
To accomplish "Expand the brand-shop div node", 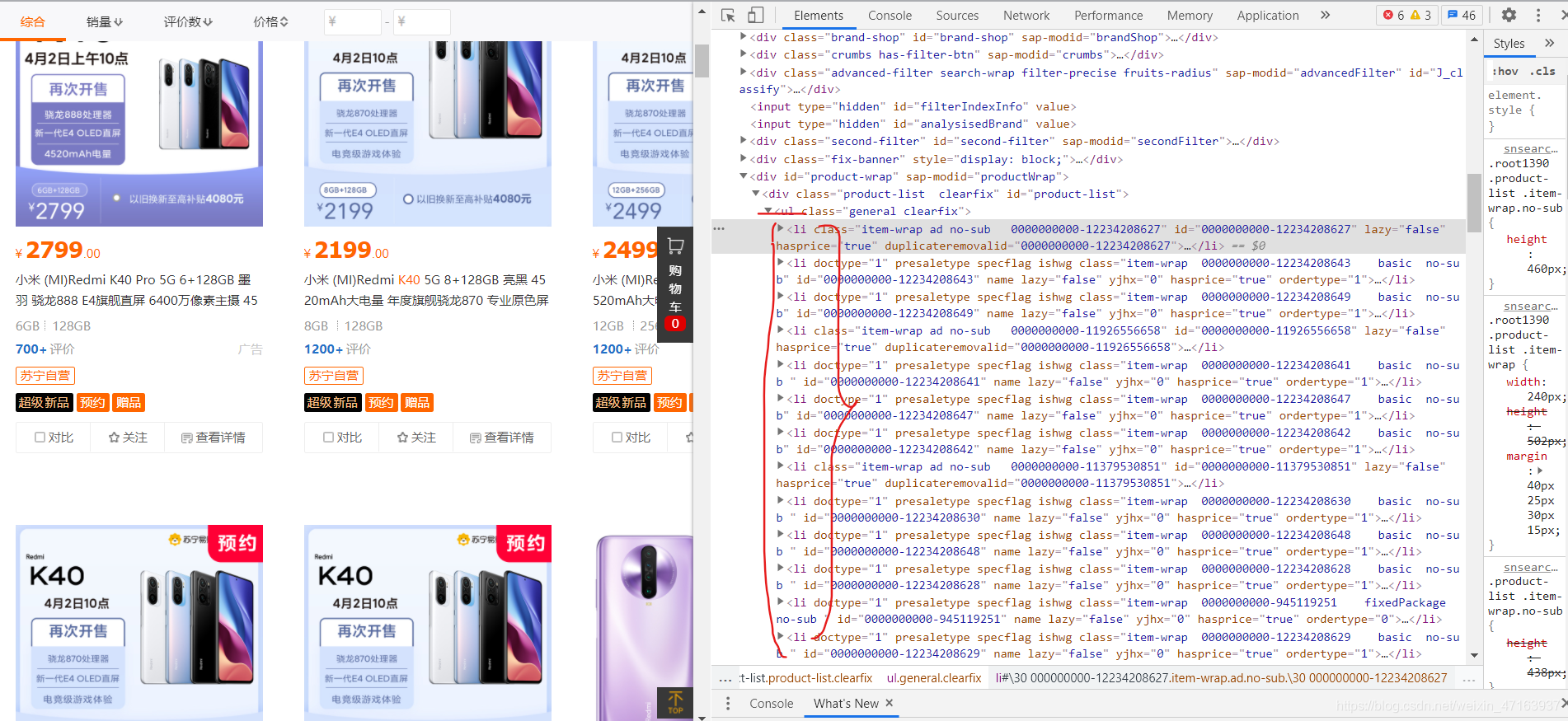I will pos(744,37).
